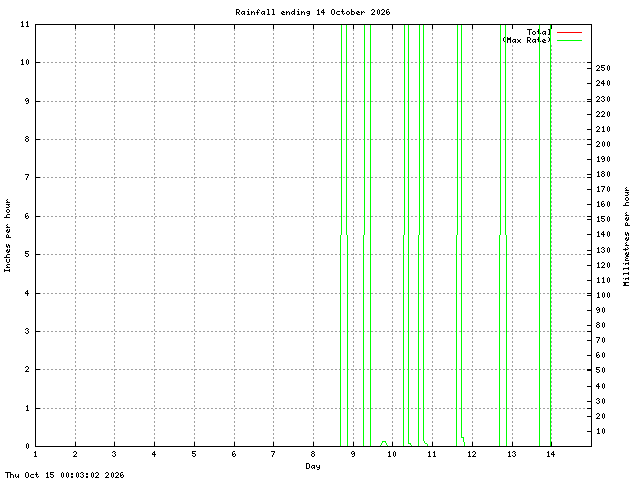Click the right-axis value 100

(x=603, y=295)
